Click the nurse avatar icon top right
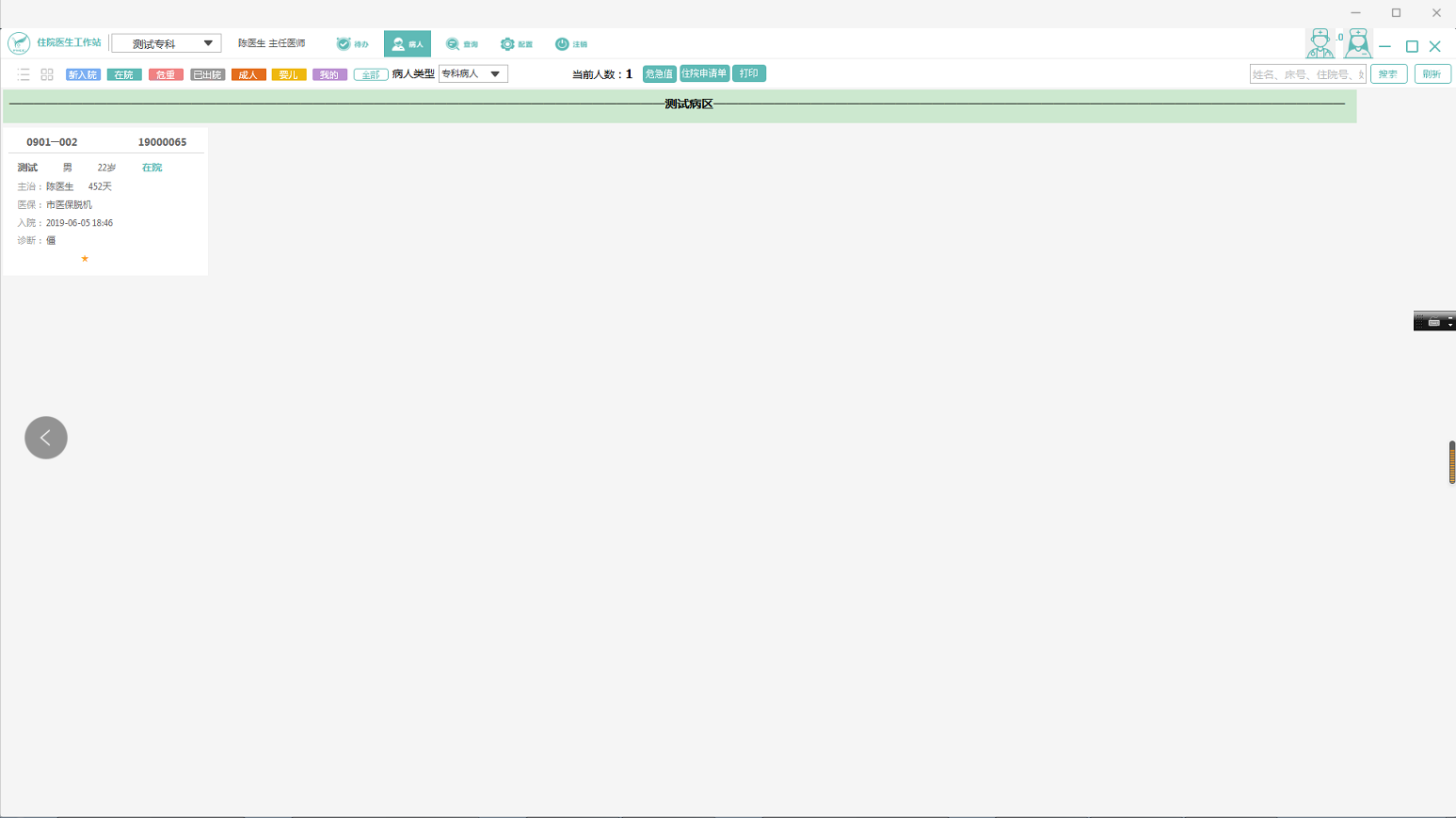 click(x=1357, y=43)
